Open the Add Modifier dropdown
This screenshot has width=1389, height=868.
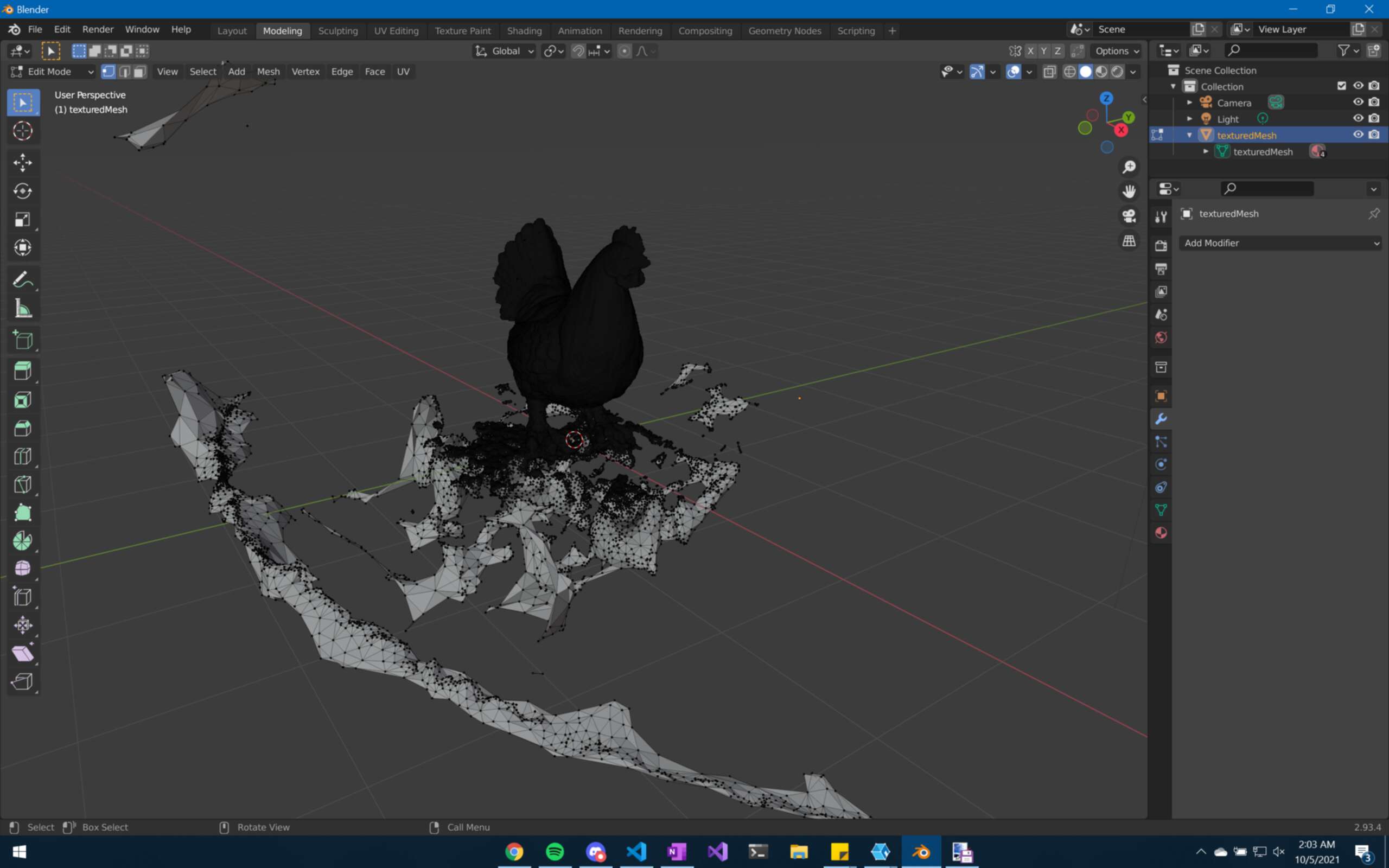click(x=1280, y=243)
